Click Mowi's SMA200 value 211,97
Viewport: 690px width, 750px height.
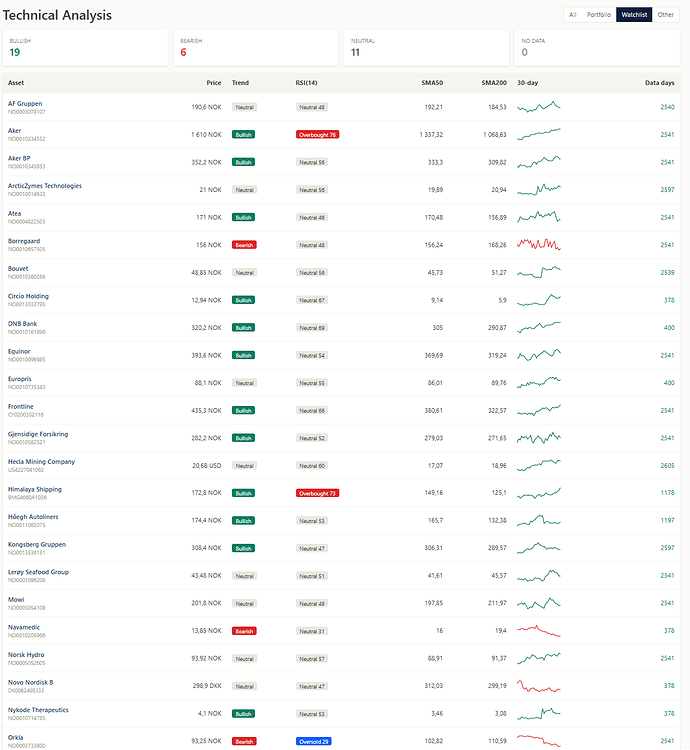click(x=497, y=604)
